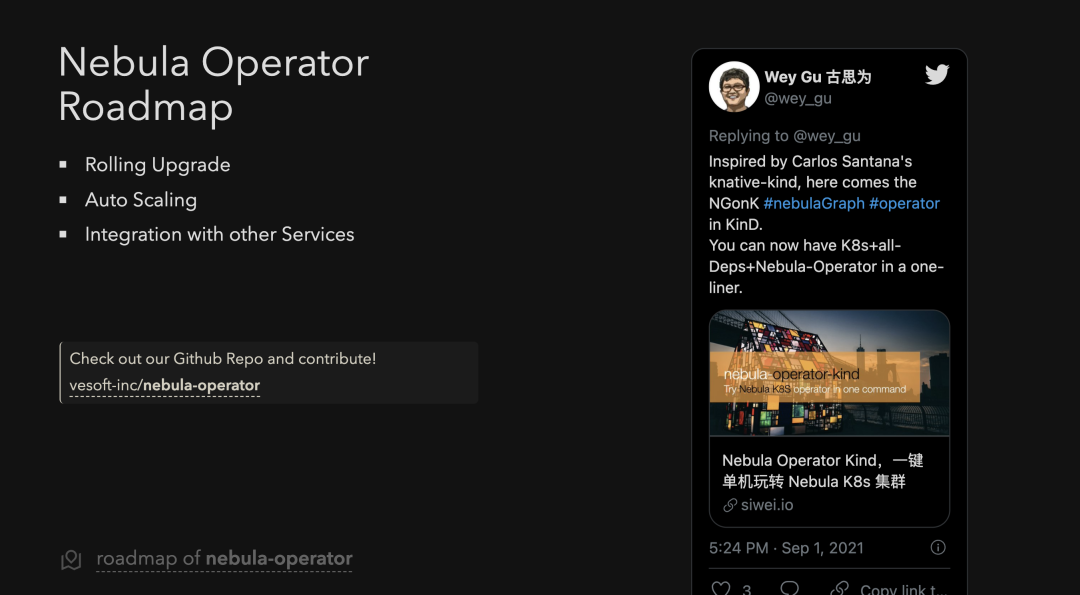
Task: Like the tweet with heart icon
Action: (x=720, y=588)
